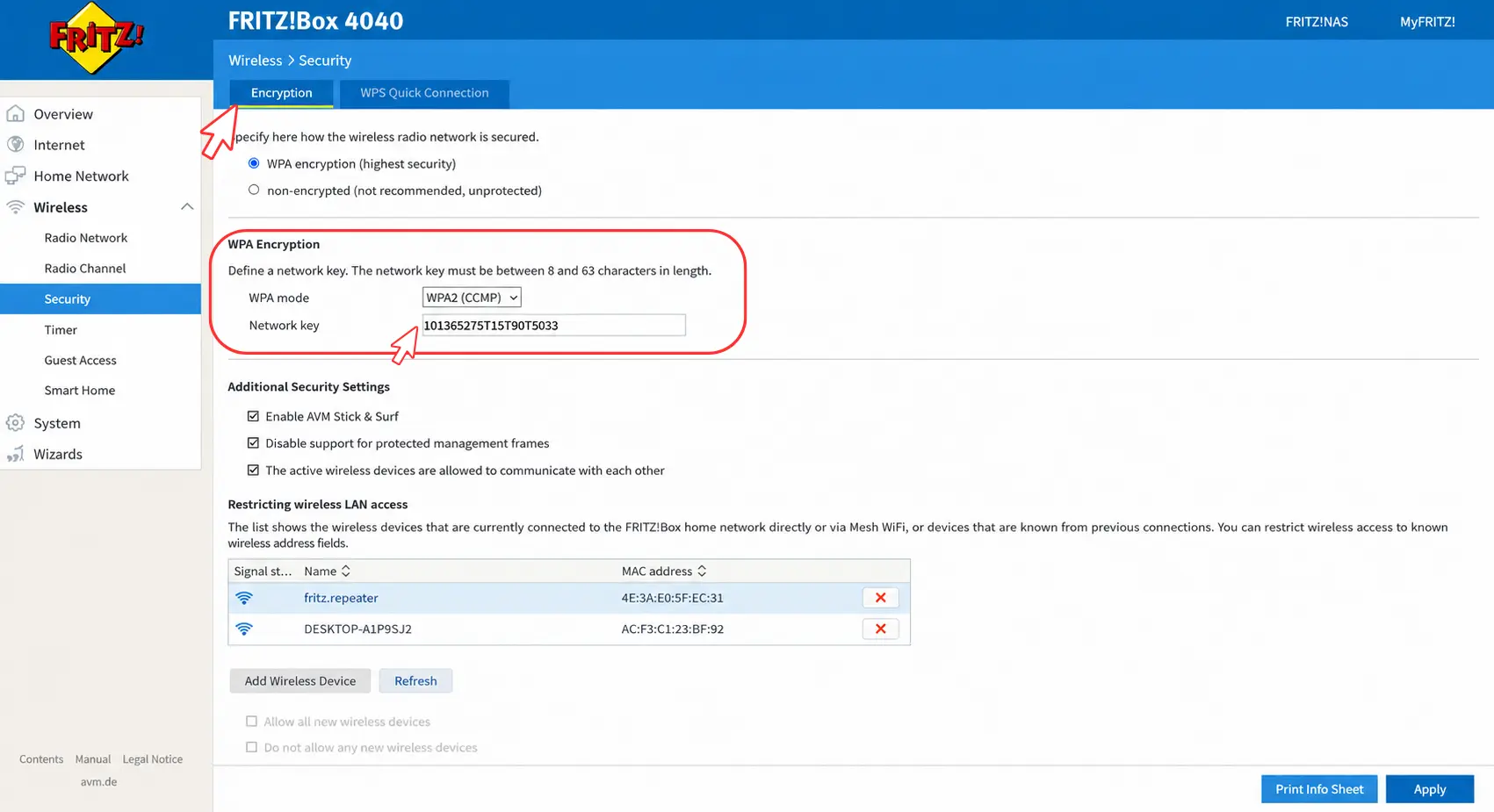Click the Network key input field

[553, 325]
